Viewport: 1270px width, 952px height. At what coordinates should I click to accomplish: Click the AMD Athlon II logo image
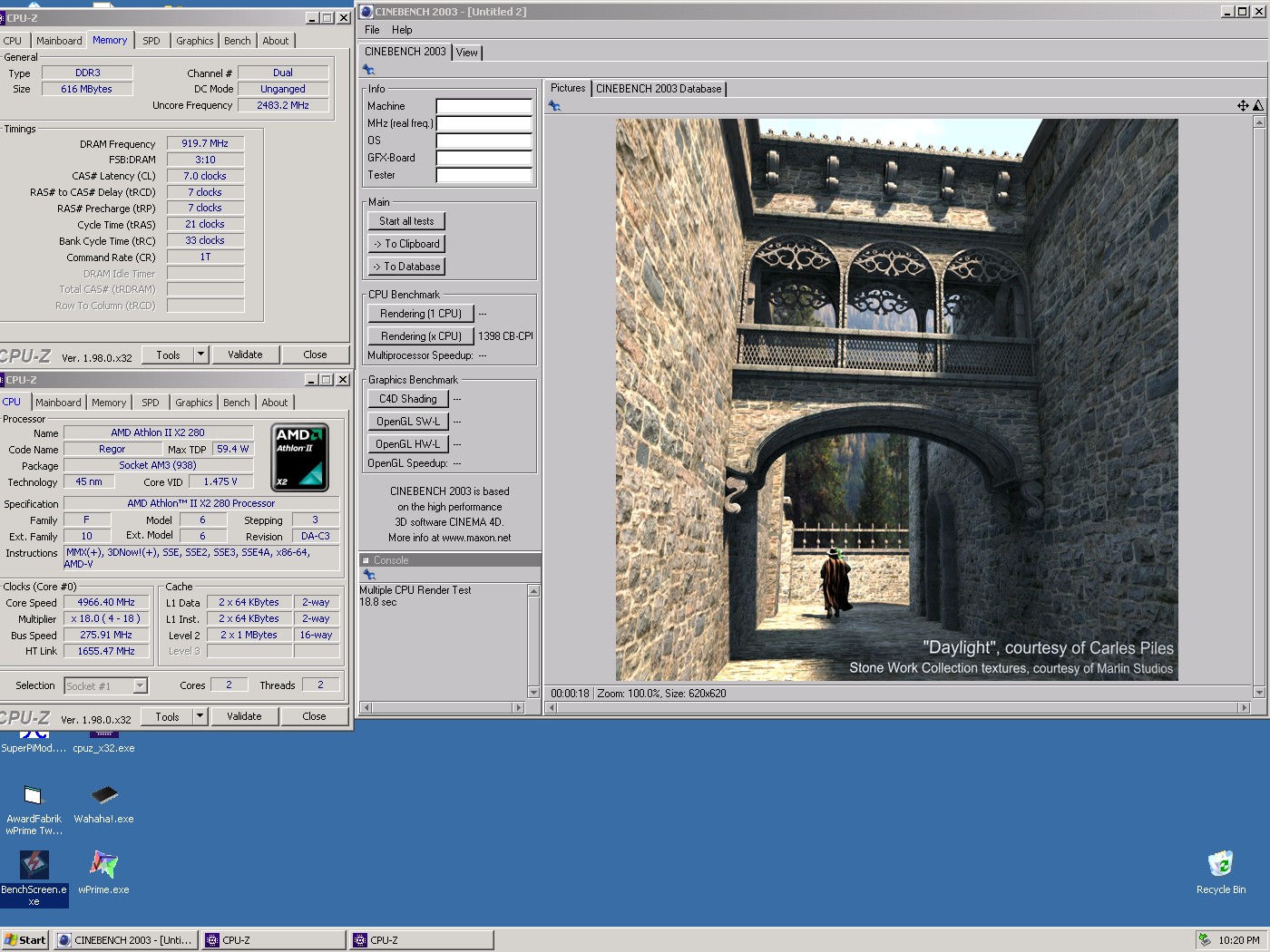300,458
